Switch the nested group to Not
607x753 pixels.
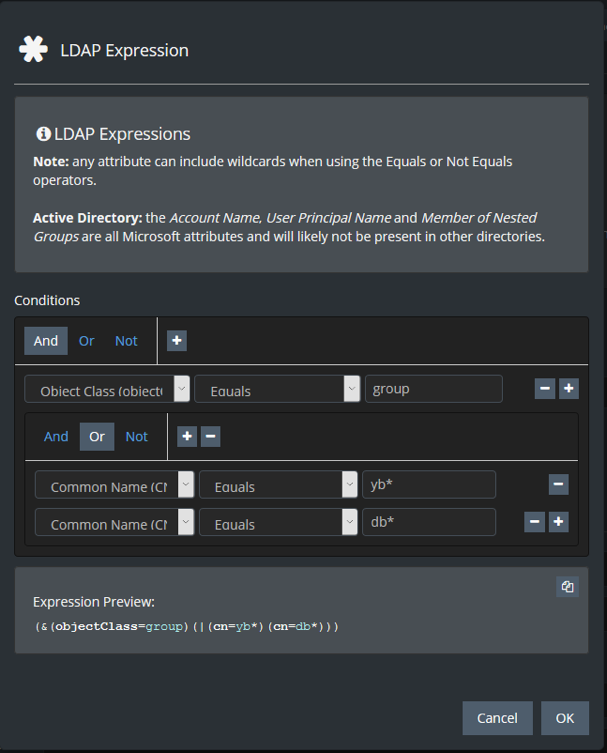pyautogui.click(x=136, y=437)
